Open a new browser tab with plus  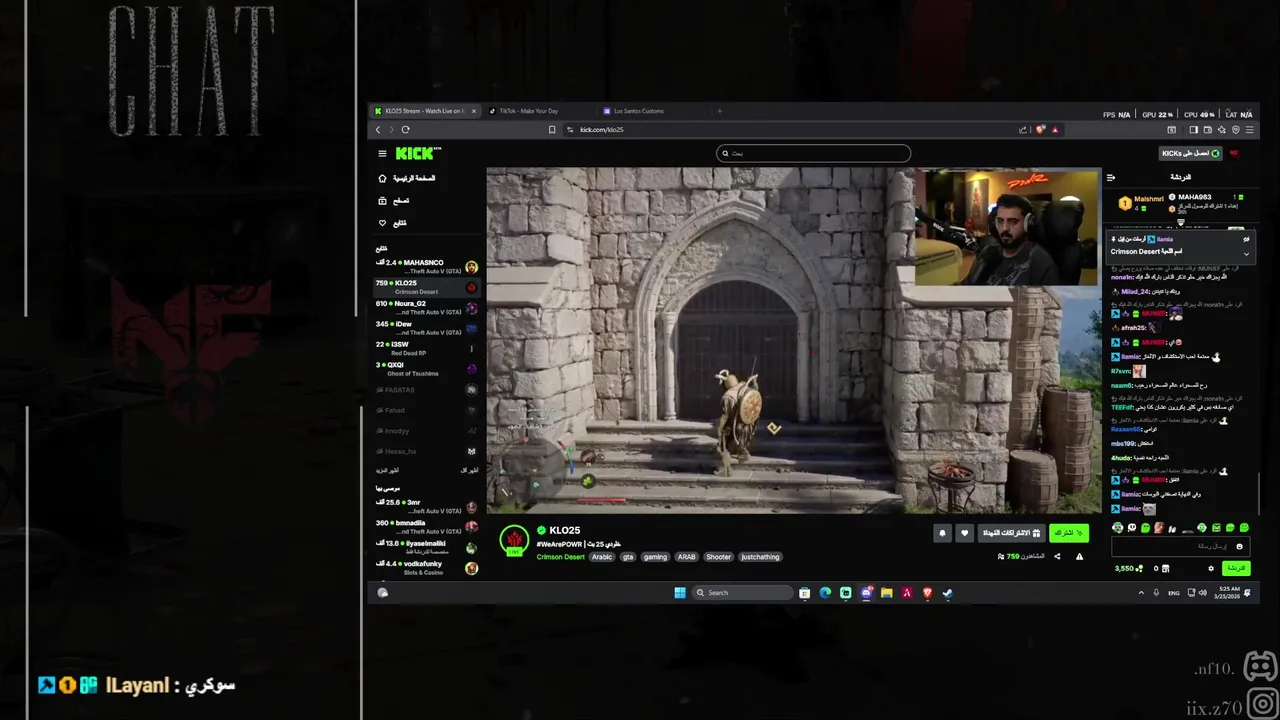click(x=719, y=111)
